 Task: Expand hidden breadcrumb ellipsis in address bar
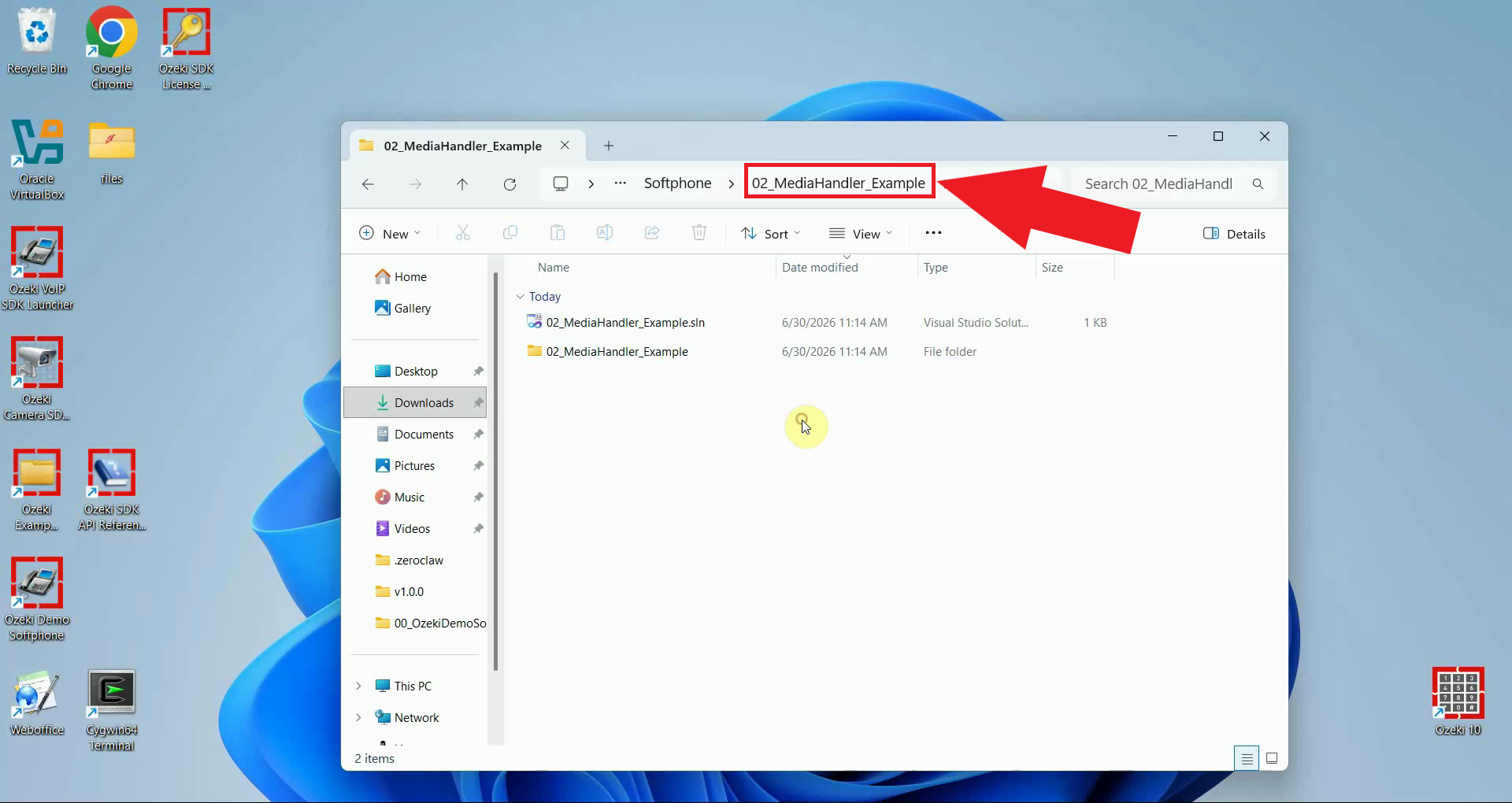click(621, 183)
